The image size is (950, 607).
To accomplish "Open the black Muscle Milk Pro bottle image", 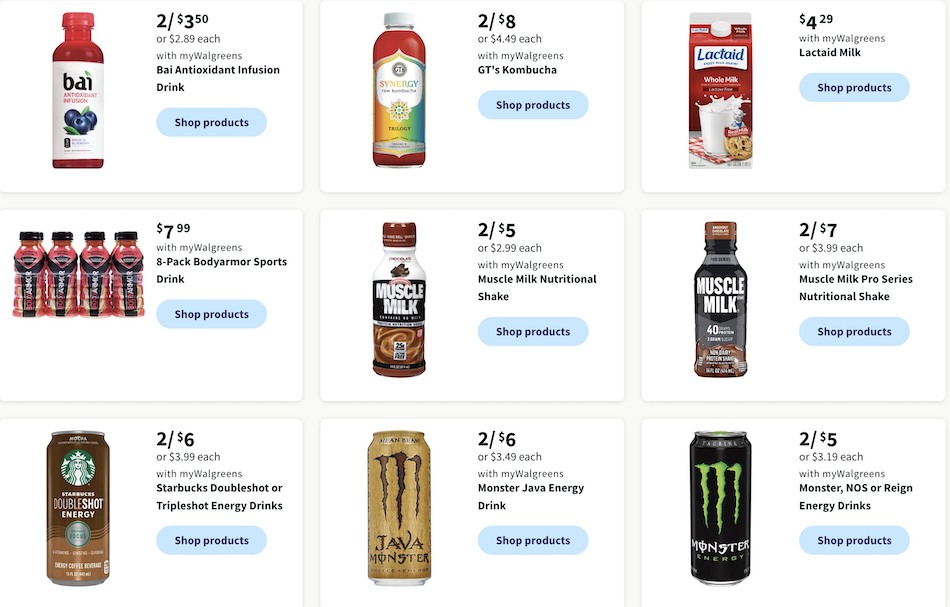I will 720,299.
